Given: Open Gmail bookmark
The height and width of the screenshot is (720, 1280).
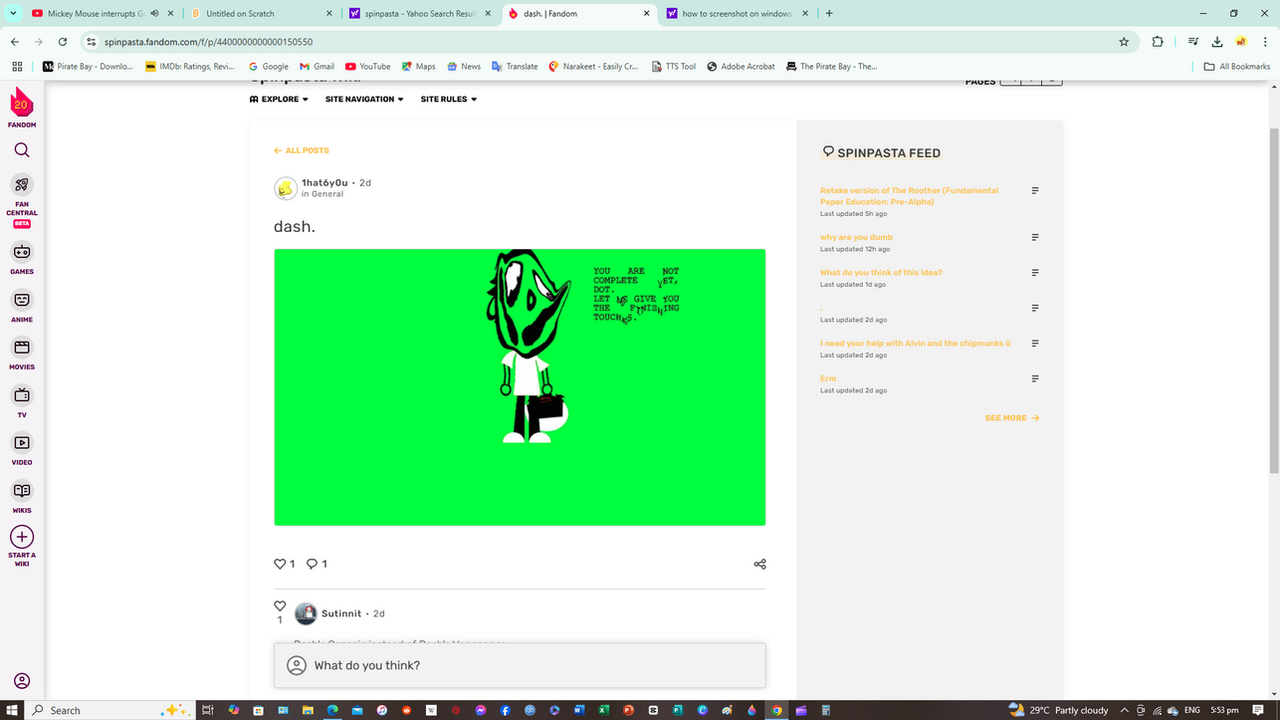Looking at the screenshot, I should 317,66.
